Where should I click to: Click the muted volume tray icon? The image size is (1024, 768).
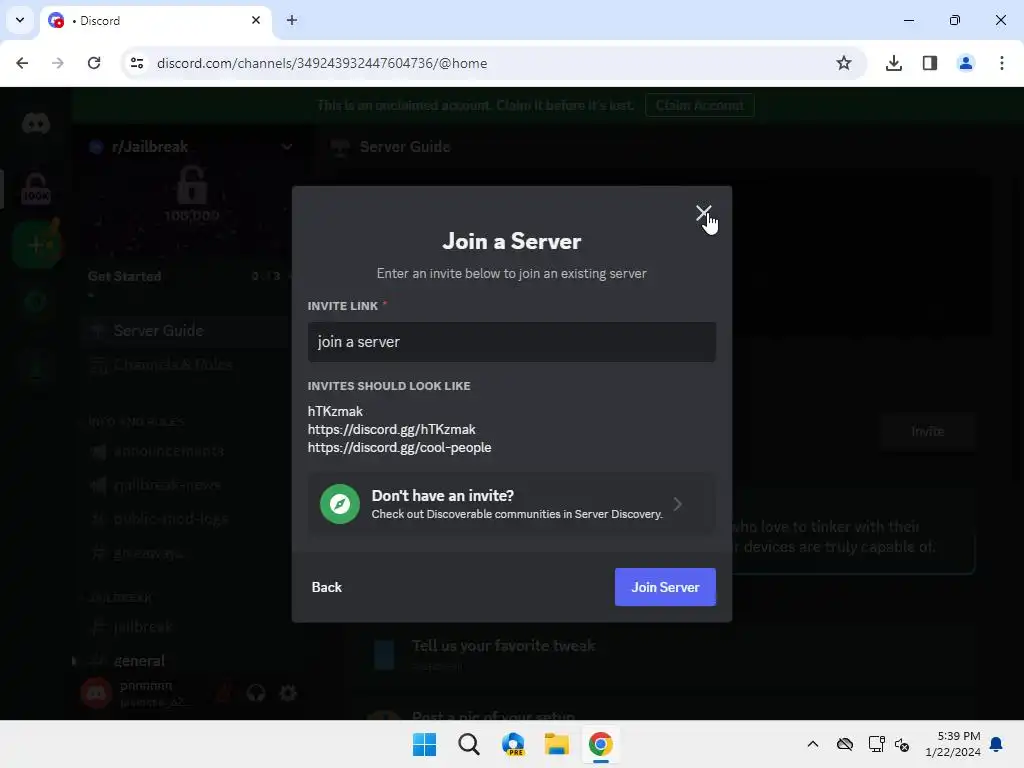pos(903,744)
